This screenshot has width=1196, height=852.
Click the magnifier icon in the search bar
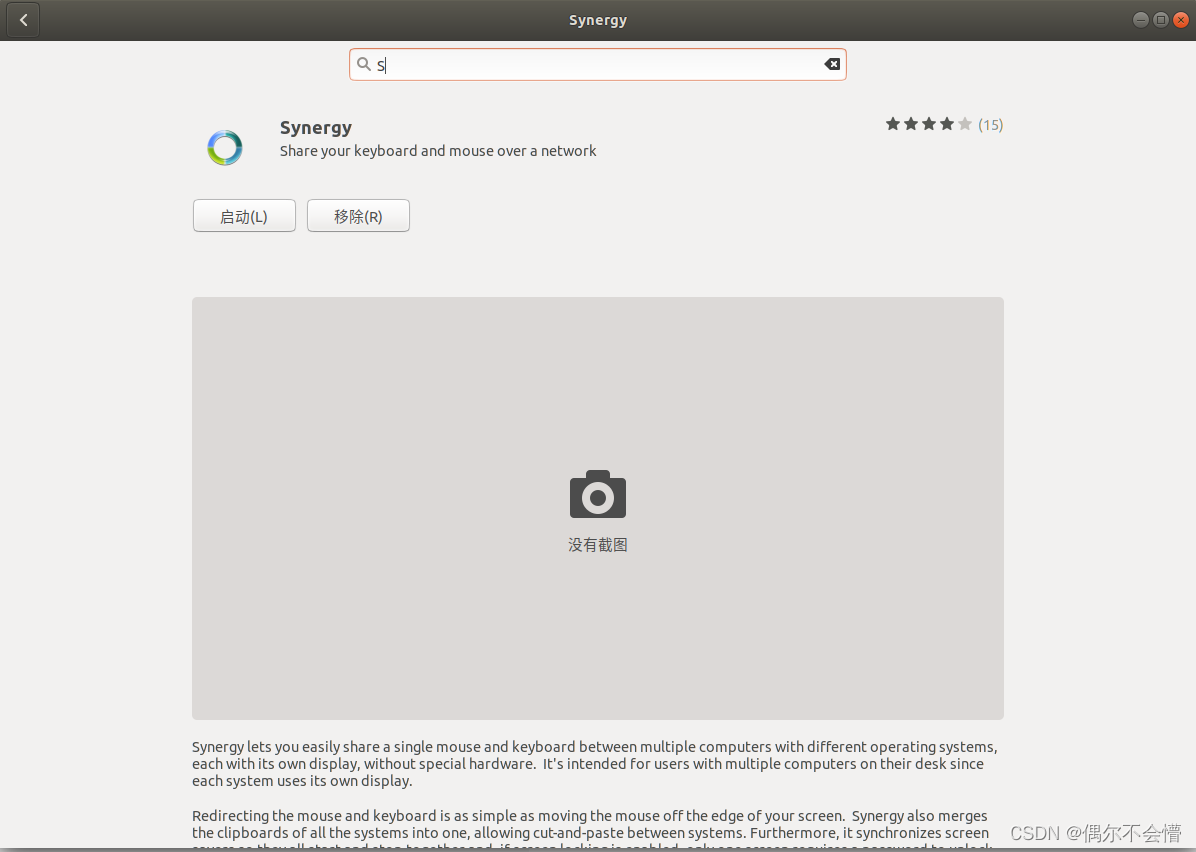(x=364, y=64)
